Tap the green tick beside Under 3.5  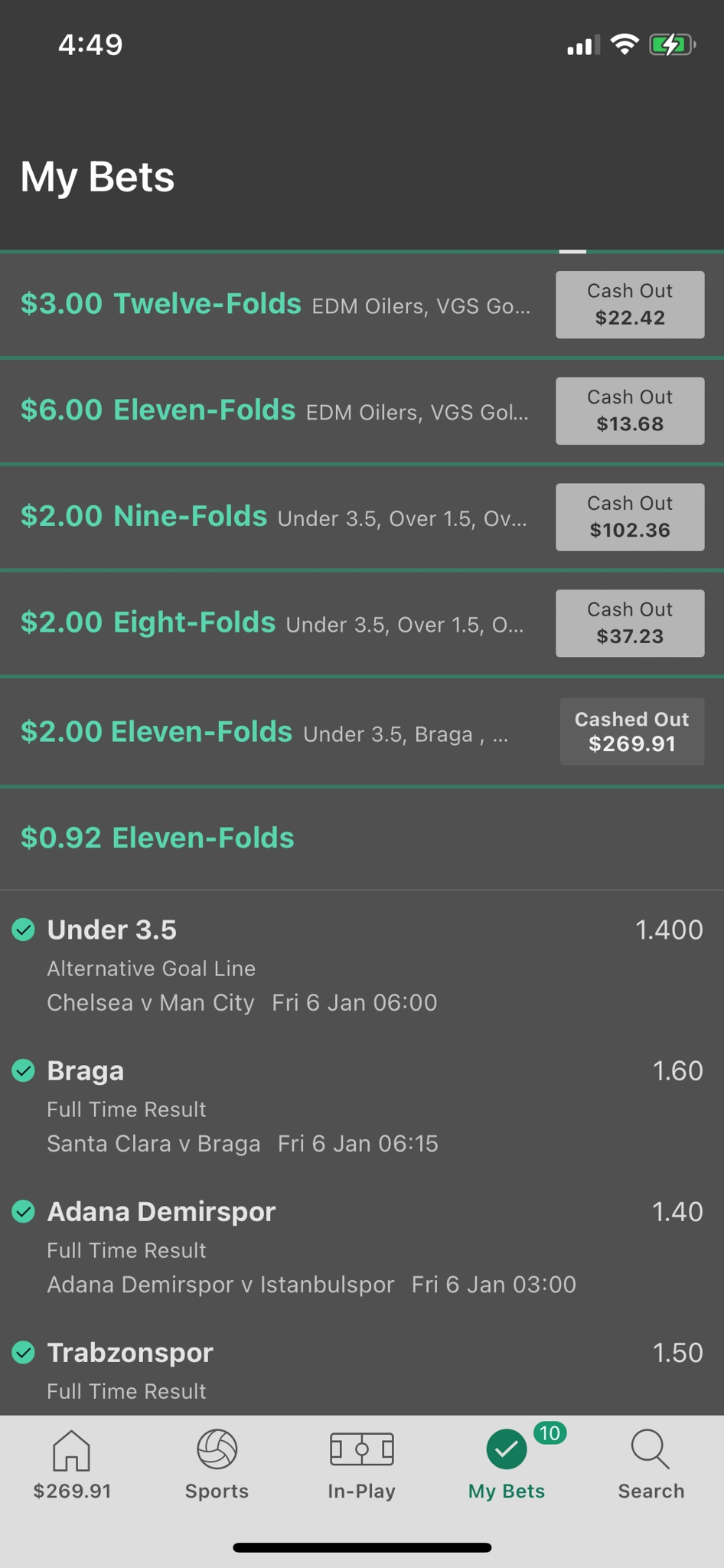pyautogui.click(x=24, y=929)
